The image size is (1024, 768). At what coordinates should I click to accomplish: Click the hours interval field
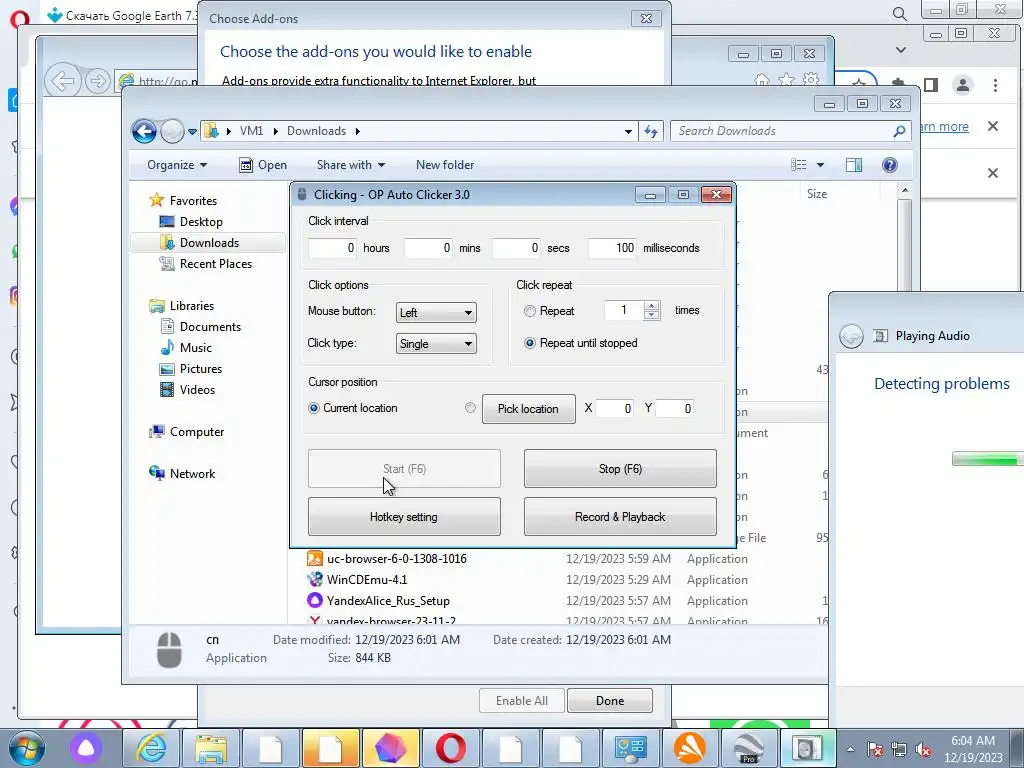[x=332, y=248]
